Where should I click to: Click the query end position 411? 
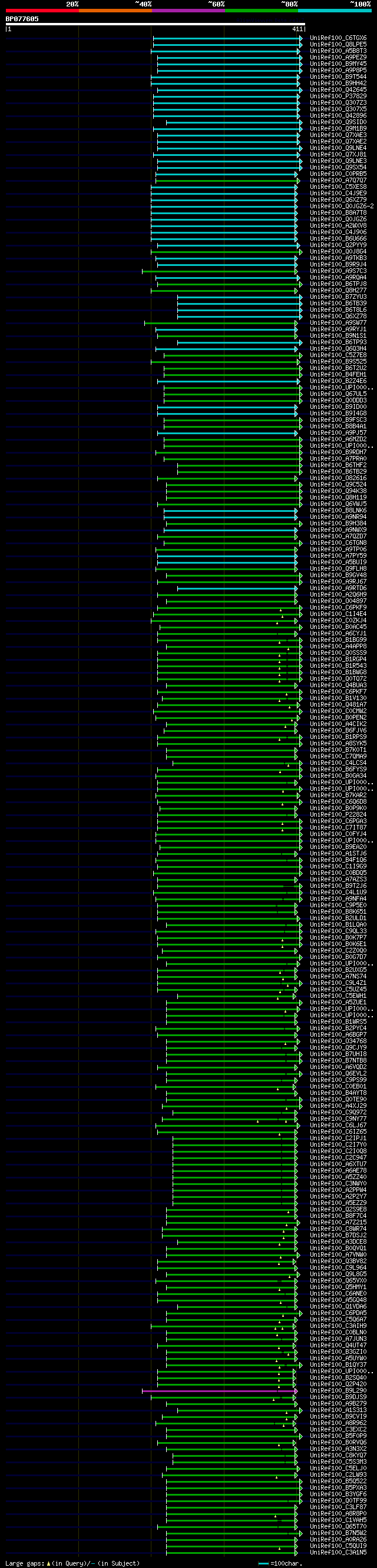(297, 29)
